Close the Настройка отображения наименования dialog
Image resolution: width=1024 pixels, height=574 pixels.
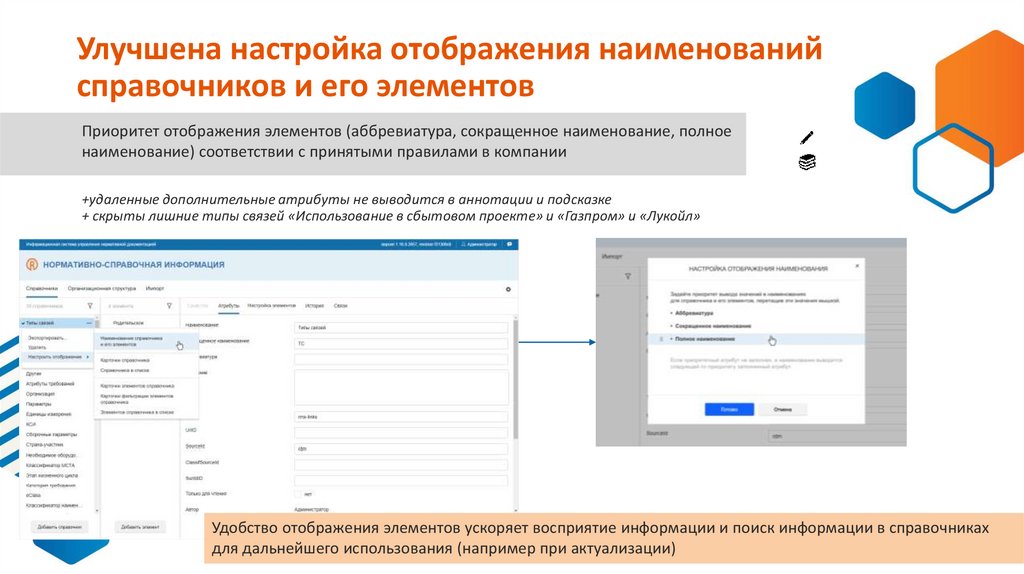tap(857, 266)
